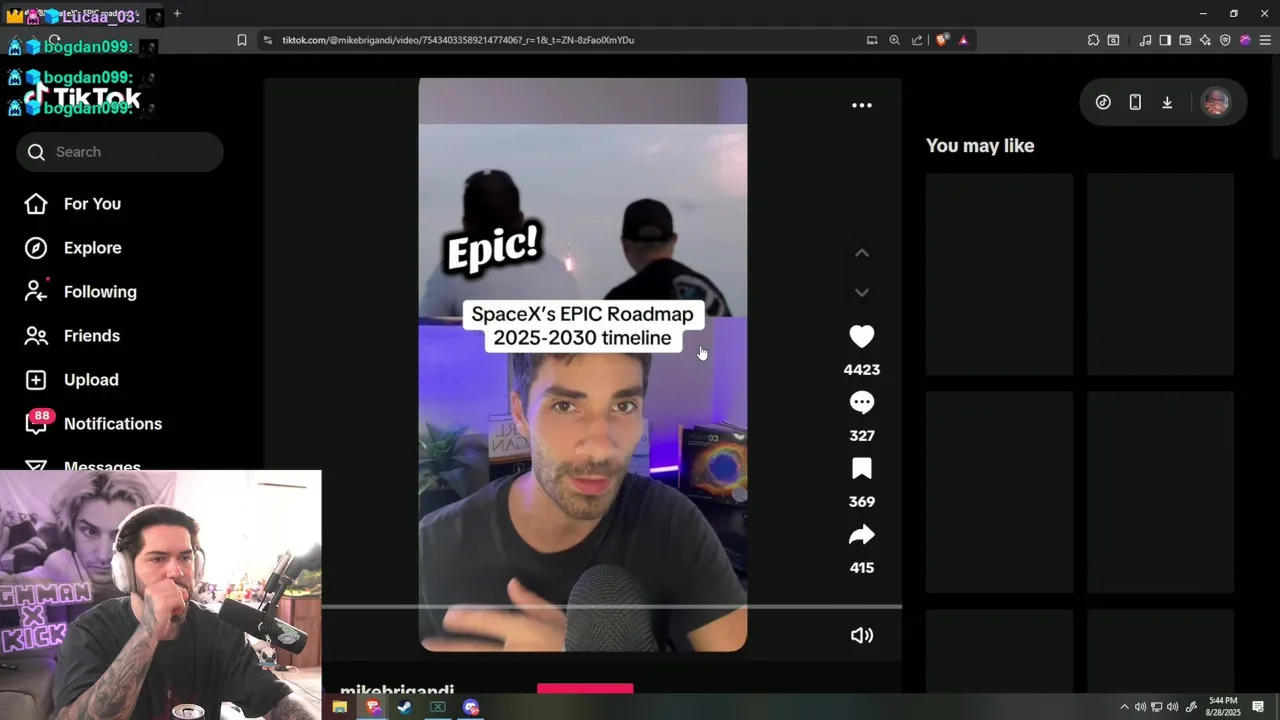
Task: Click the TikTok logo
Action: pos(82,97)
